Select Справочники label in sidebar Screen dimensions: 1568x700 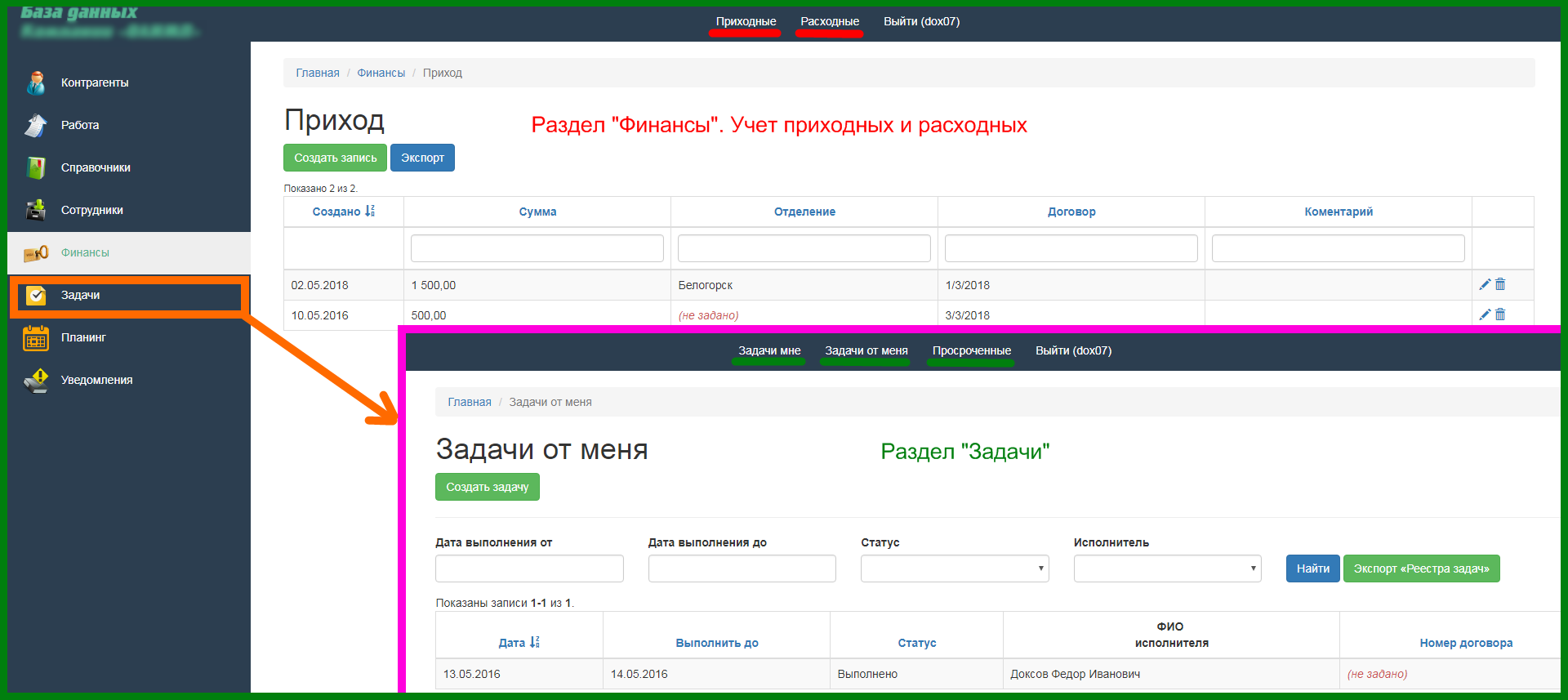96,167
